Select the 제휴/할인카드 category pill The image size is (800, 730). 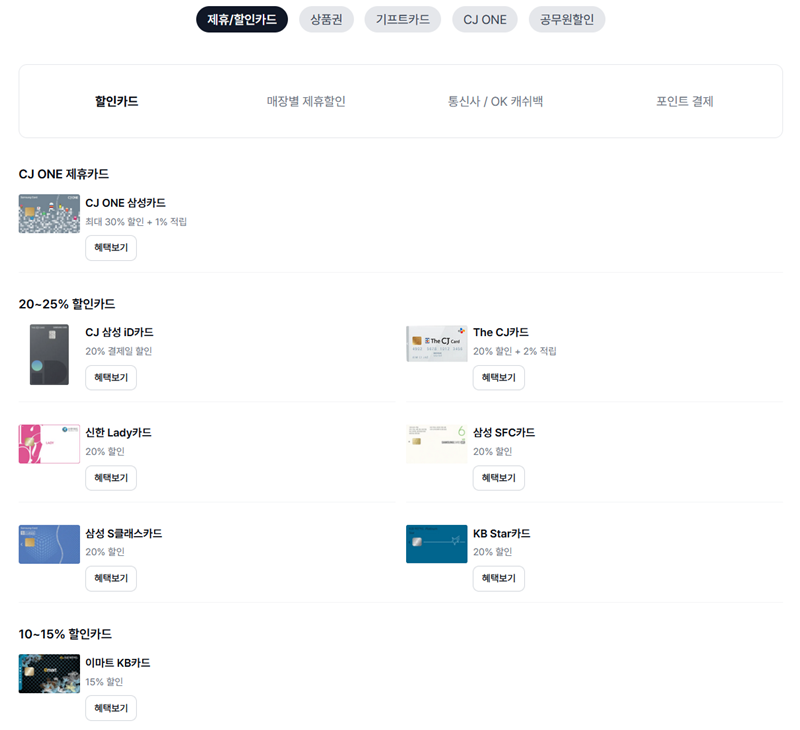pyautogui.click(x=242, y=19)
